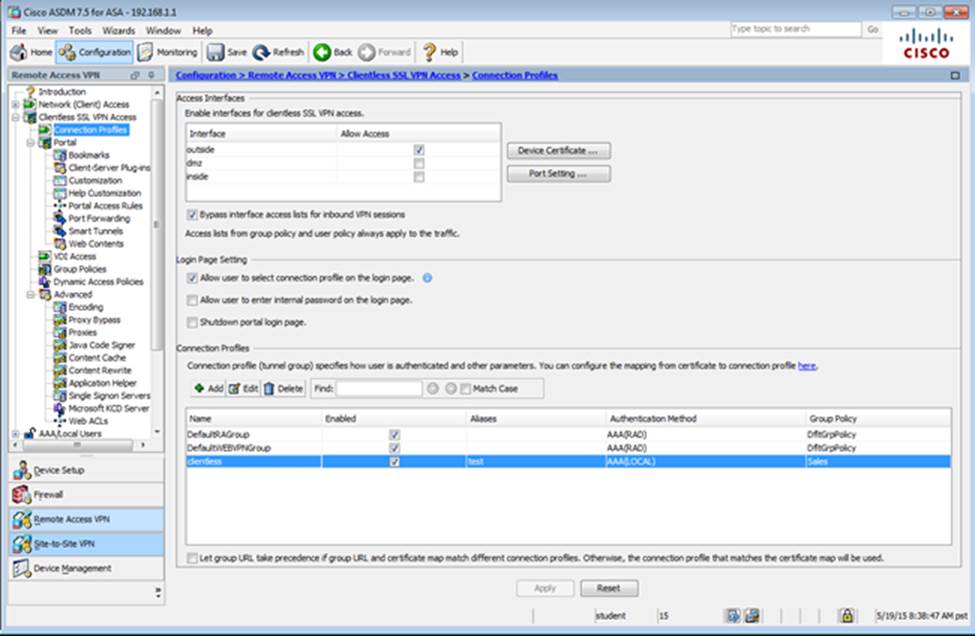This screenshot has height=636, width=975.
Task: Click the Device Certificate button
Action: click(x=558, y=151)
